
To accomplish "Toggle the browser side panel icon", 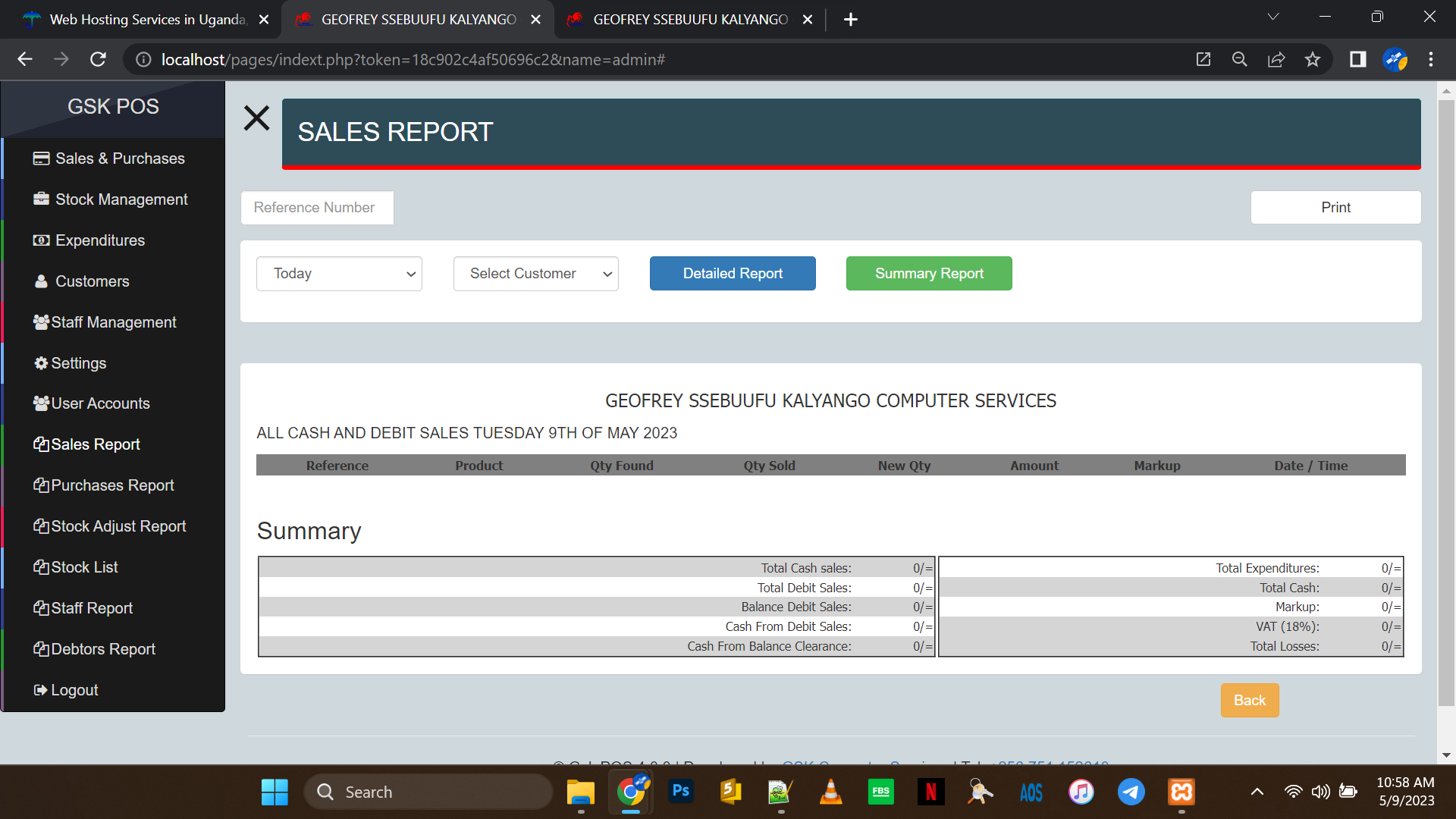I will coord(1357,59).
